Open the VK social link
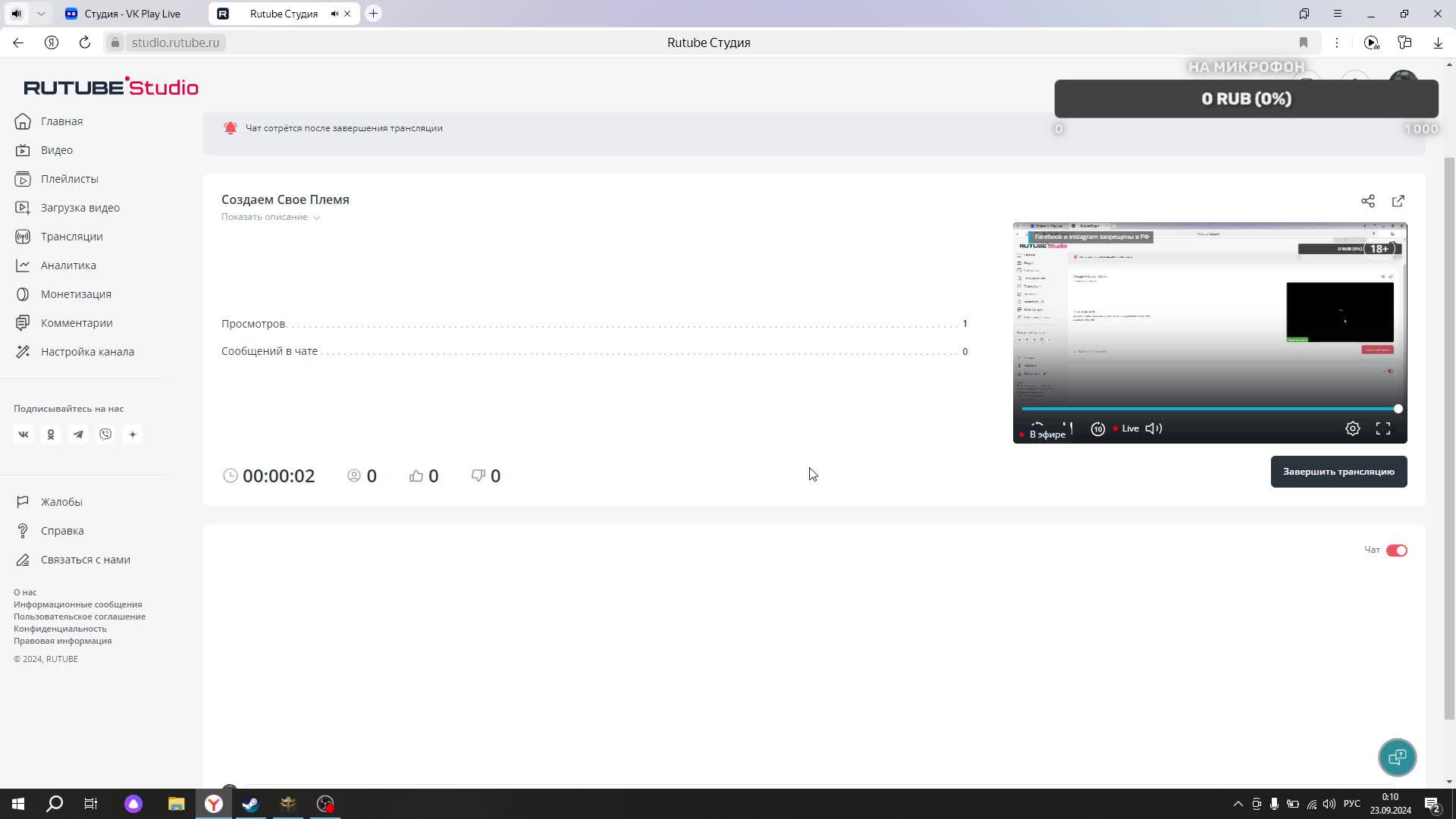 (24, 435)
